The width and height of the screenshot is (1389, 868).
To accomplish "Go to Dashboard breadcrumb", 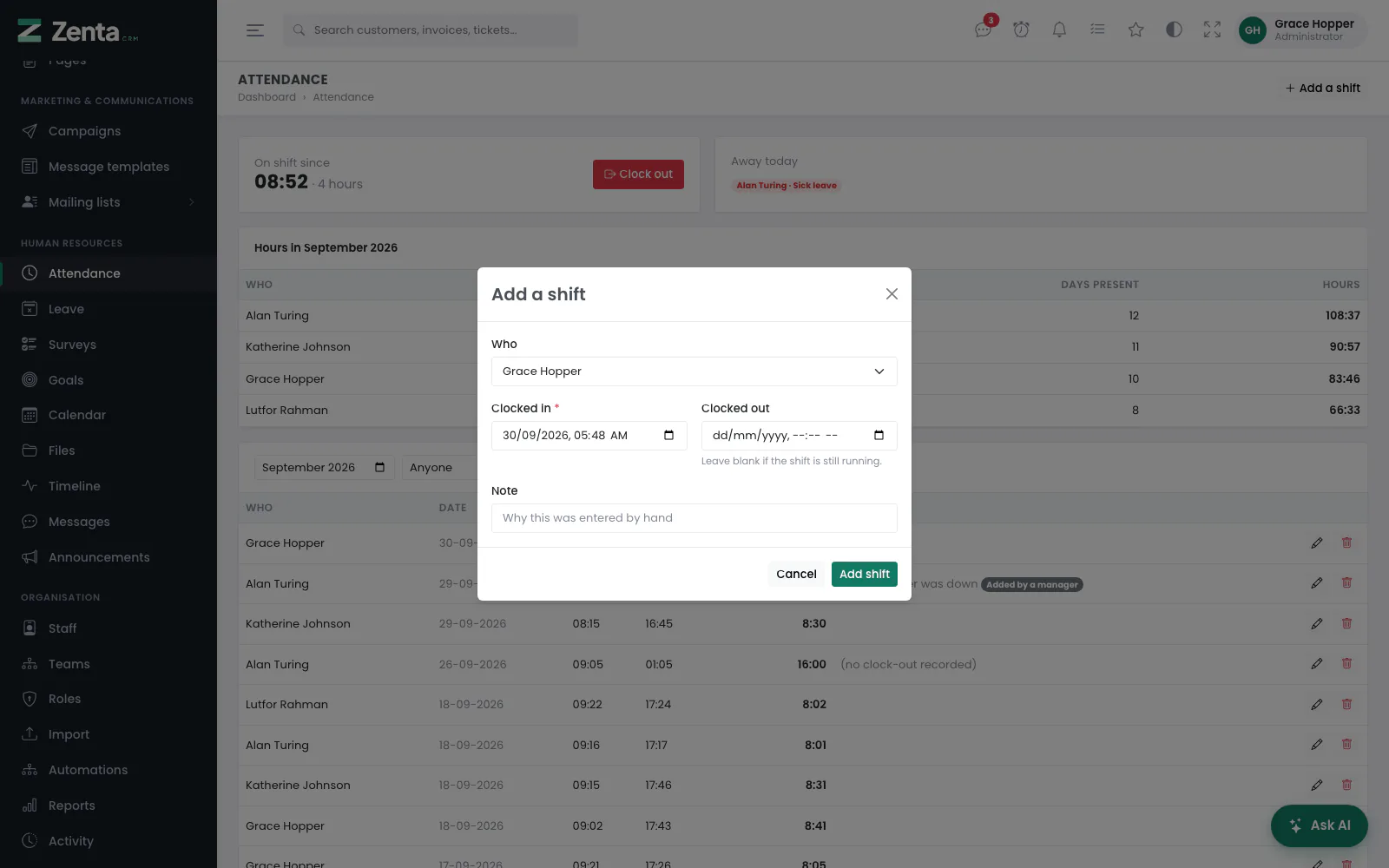I will coord(267,97).
